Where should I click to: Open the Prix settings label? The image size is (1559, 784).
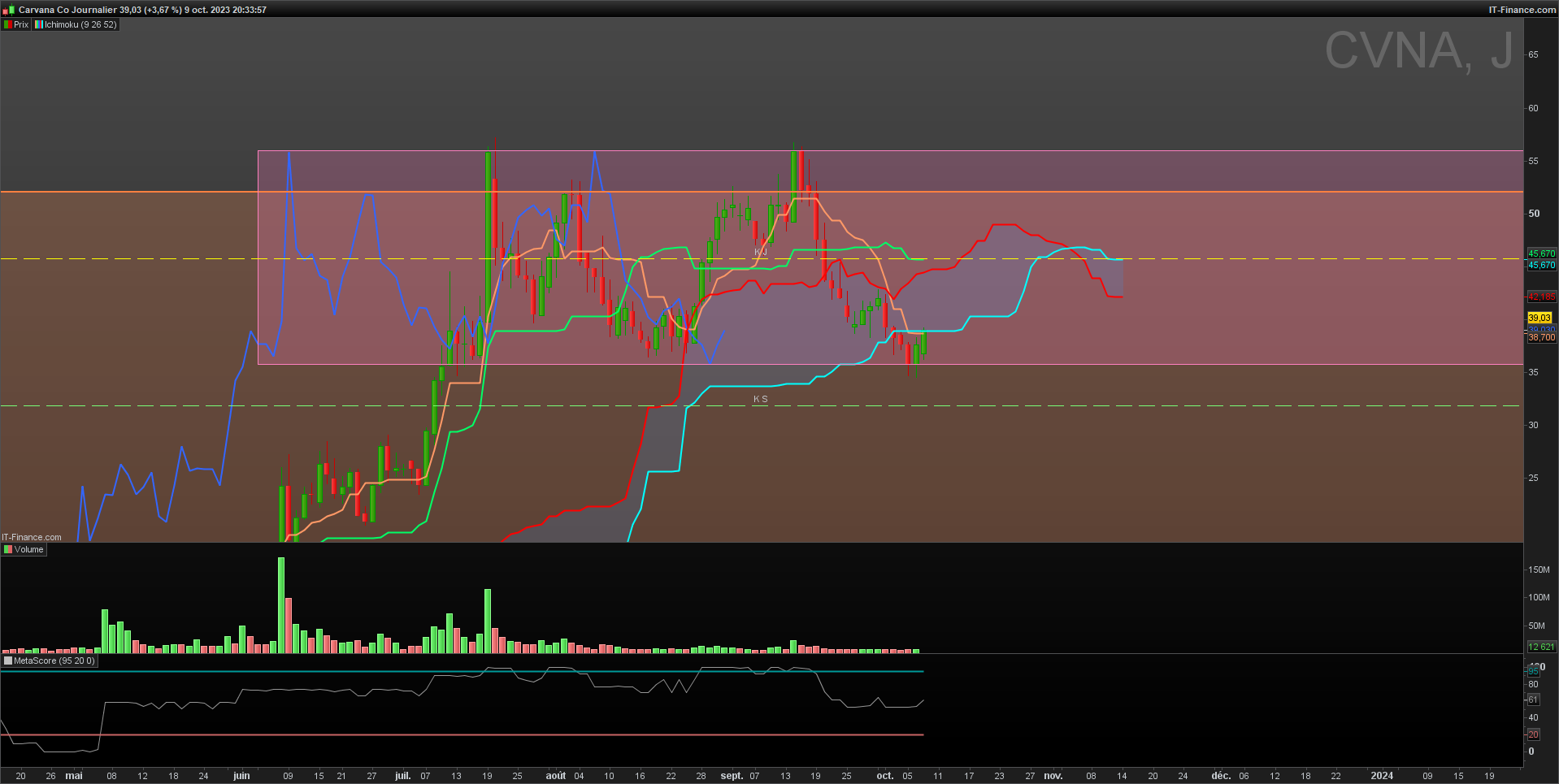21,24
